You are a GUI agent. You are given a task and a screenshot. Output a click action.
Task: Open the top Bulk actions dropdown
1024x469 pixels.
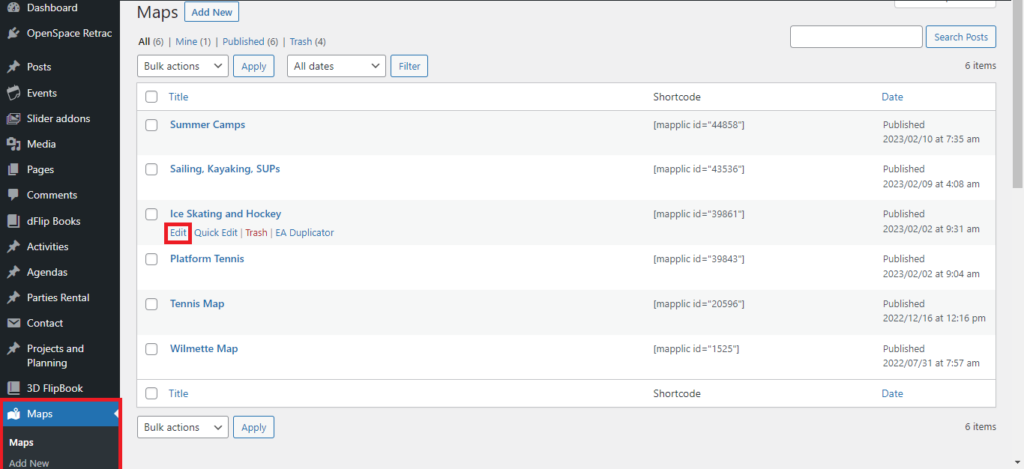[x=183, y=66]
